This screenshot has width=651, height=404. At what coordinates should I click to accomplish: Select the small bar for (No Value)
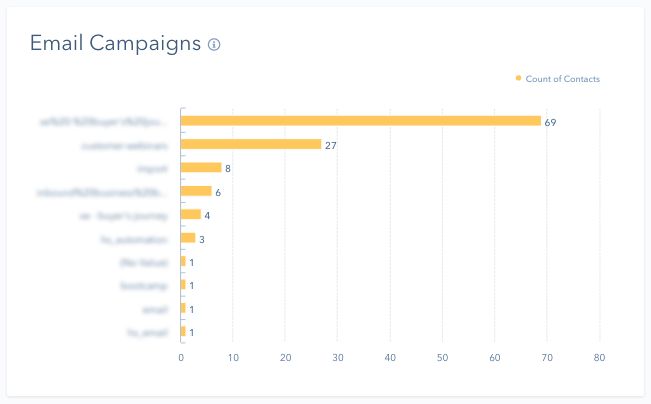(183, 261)
